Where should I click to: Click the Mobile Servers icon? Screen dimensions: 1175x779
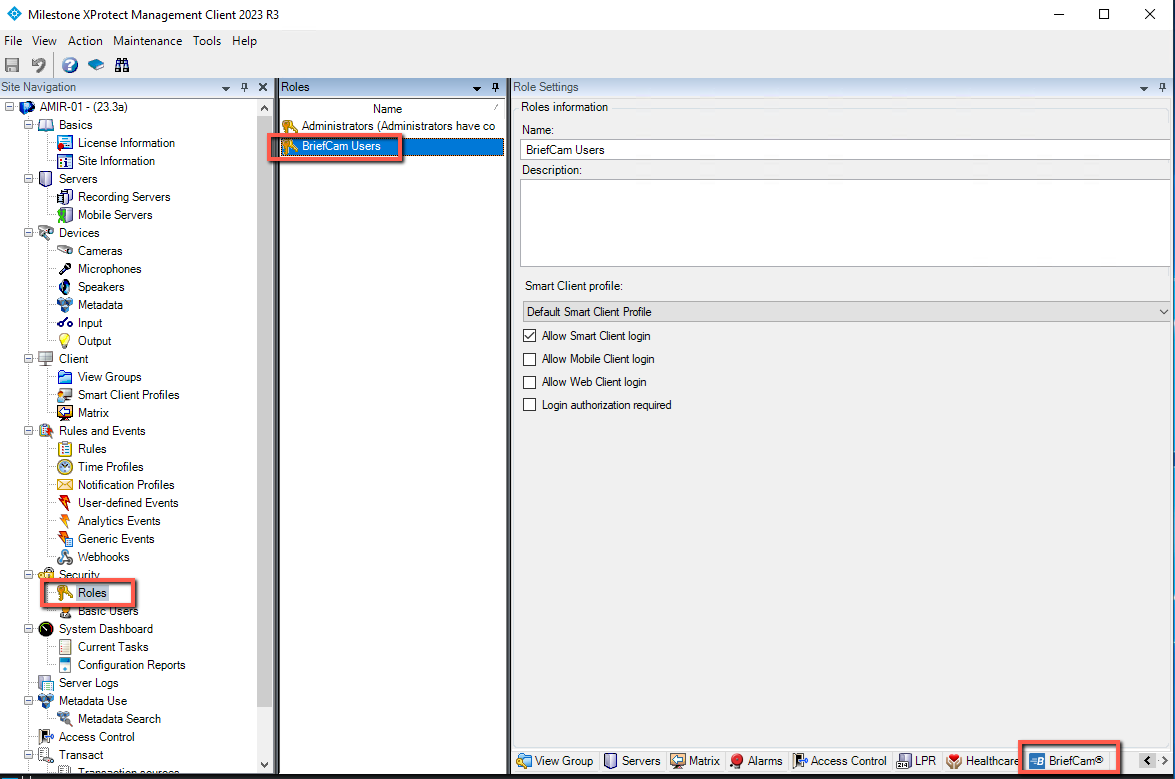coord(65,215)
